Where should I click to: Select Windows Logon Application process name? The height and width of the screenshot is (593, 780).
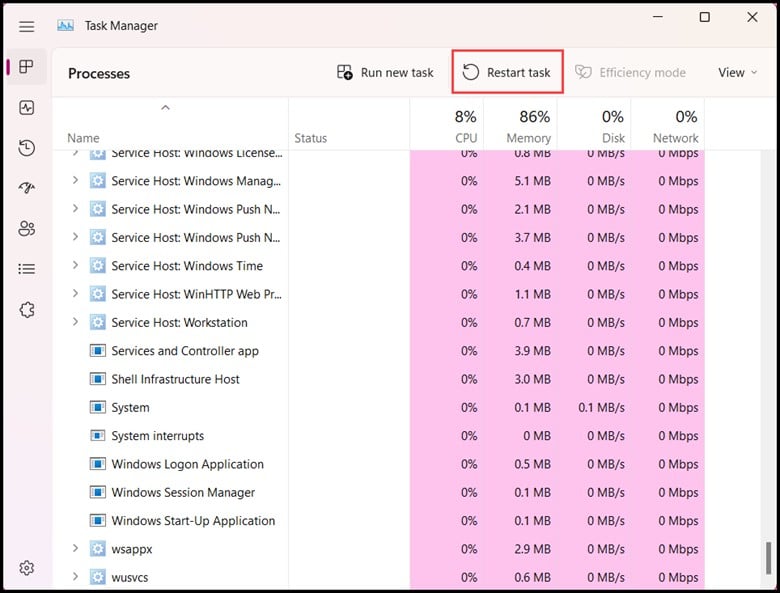tap(188, 464)
